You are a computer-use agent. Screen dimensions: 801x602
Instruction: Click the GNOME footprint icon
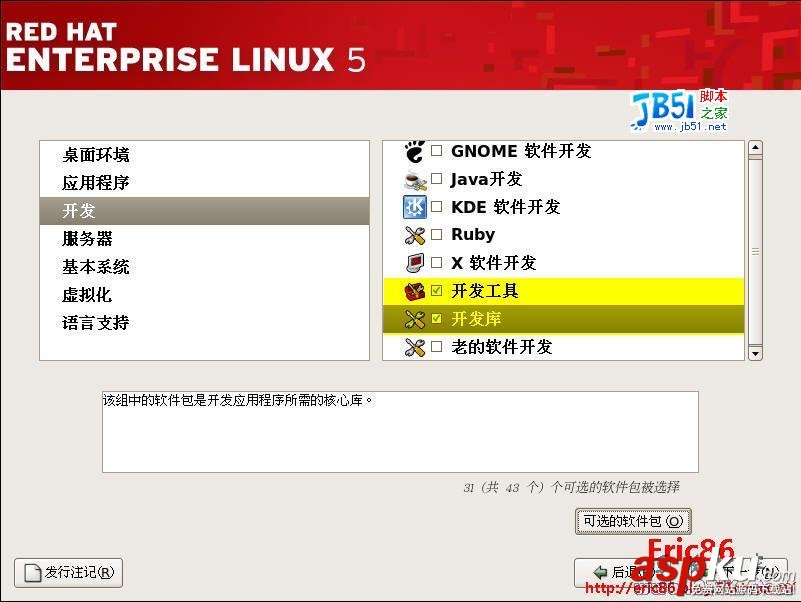click(x=414, y=151)
